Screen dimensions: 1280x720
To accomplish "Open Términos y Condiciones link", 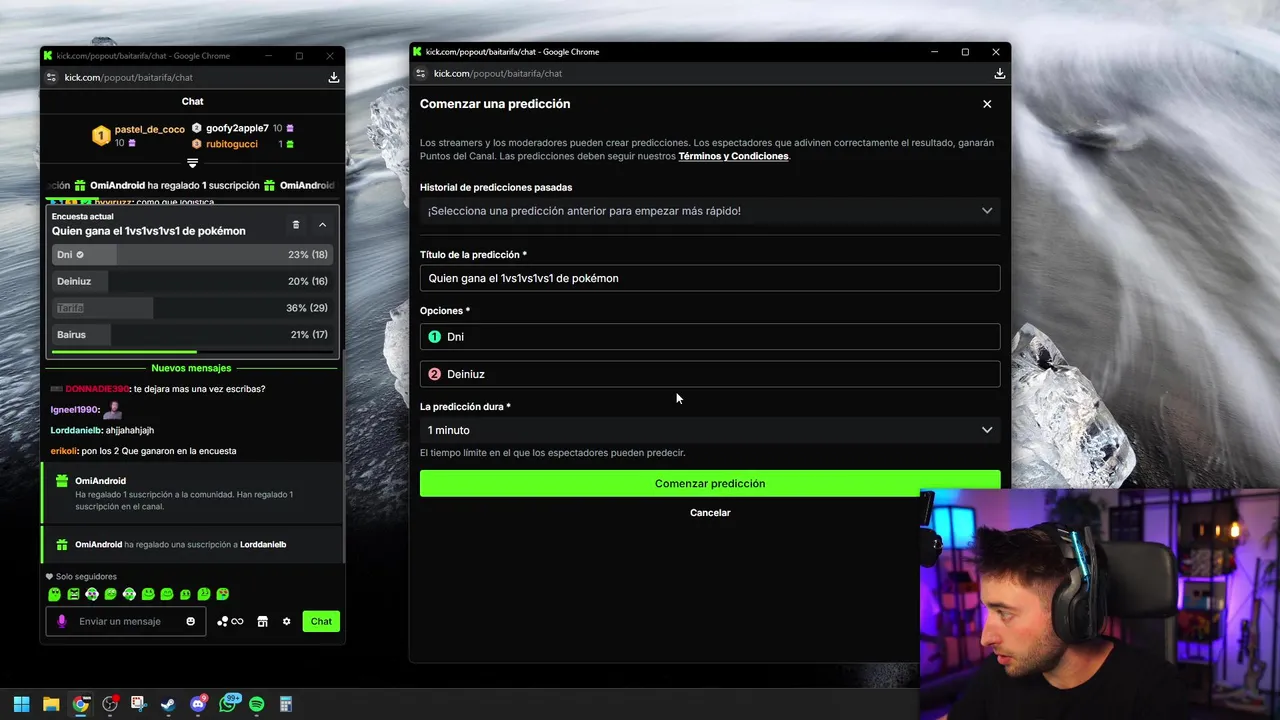I will click(733, 156).
